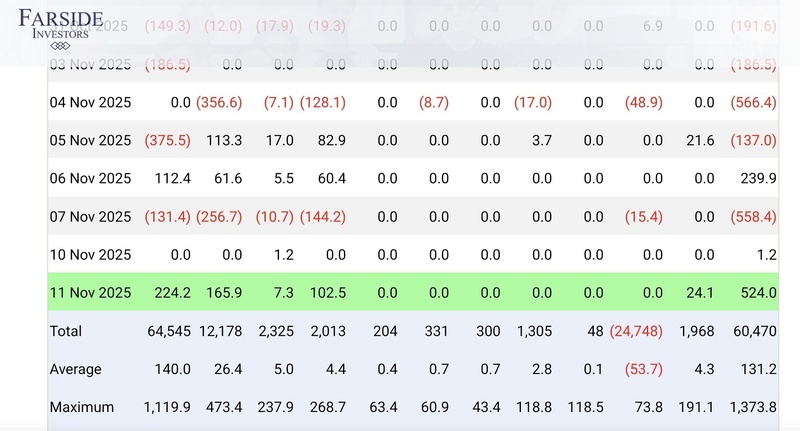Select the 131.2 average total
The width and height of the screenshot is (800, 431).
[758, 369]
